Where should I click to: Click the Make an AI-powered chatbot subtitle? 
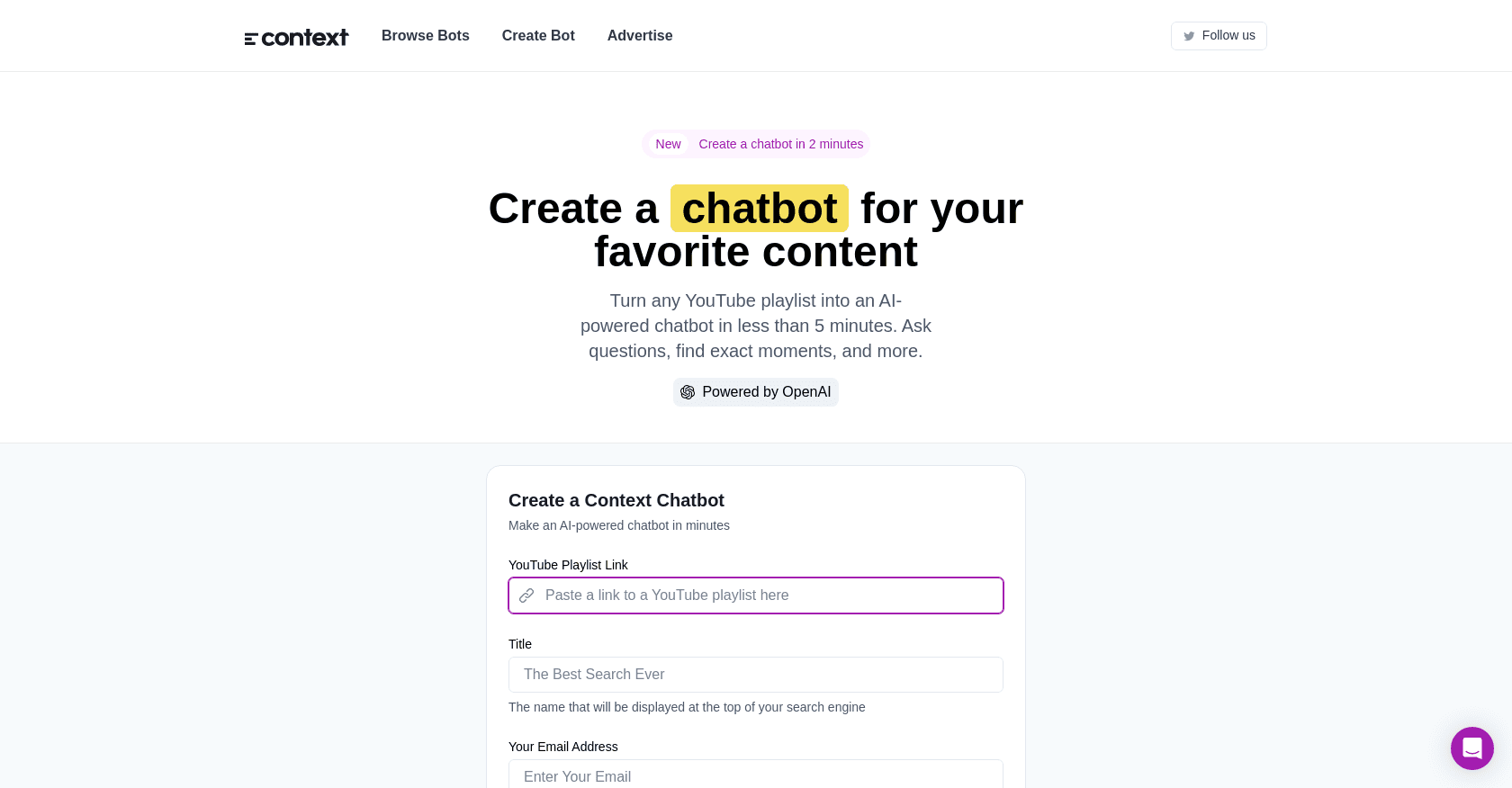point(619,525)
